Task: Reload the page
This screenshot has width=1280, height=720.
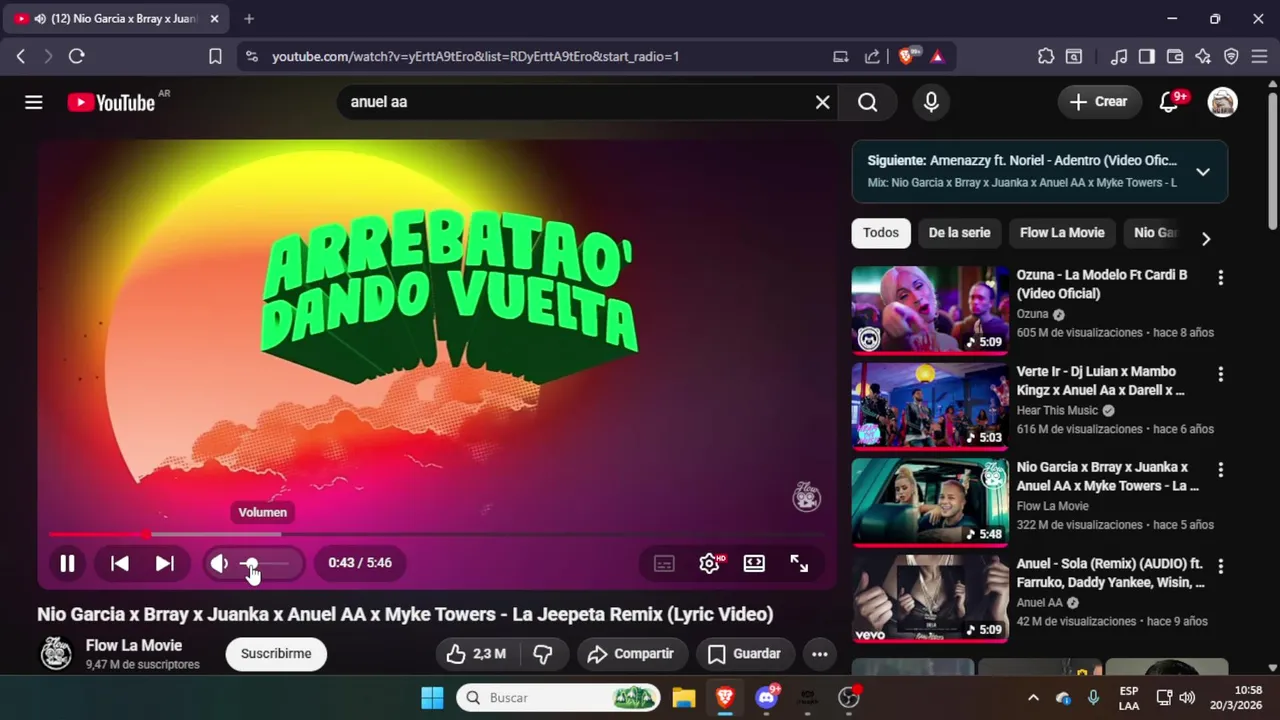Action: pos(76,57)
